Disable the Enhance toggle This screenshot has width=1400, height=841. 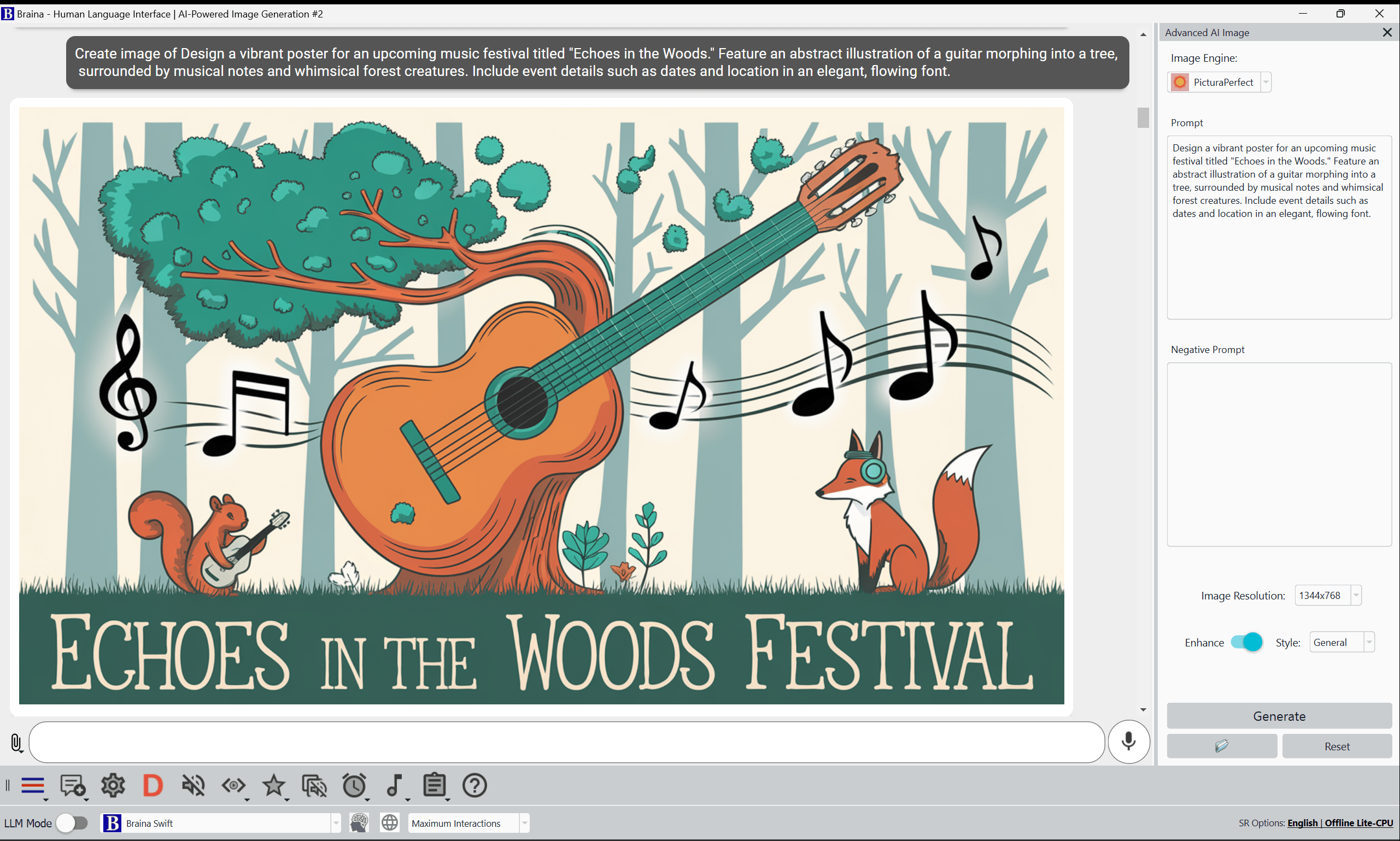tap(1246, 642)
